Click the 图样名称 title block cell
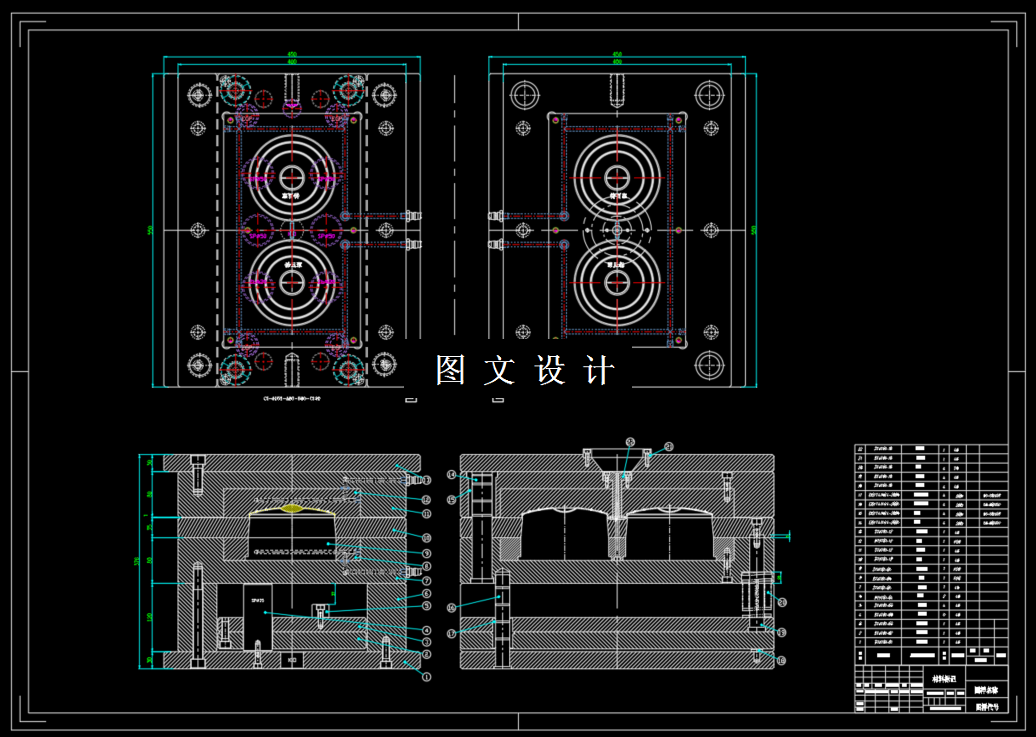The image size is (1036, 737). (x=986, y=690)
